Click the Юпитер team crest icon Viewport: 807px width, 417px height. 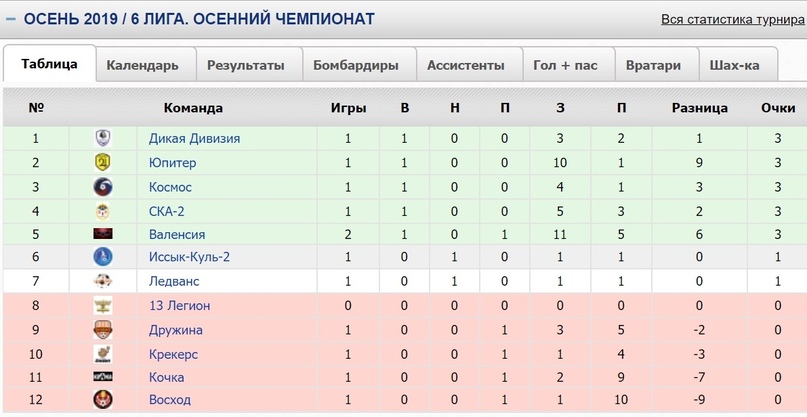tap(103, 163)
